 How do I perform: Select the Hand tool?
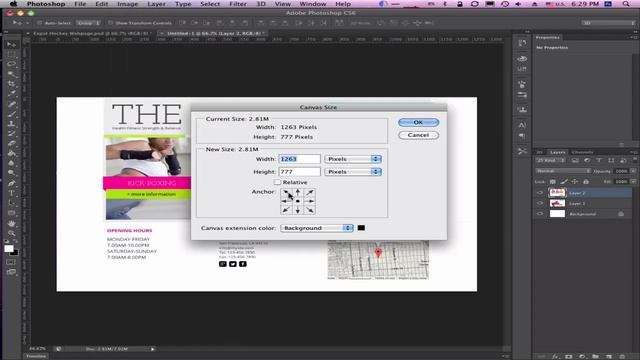pyautogui.click(x=11, y=223)
